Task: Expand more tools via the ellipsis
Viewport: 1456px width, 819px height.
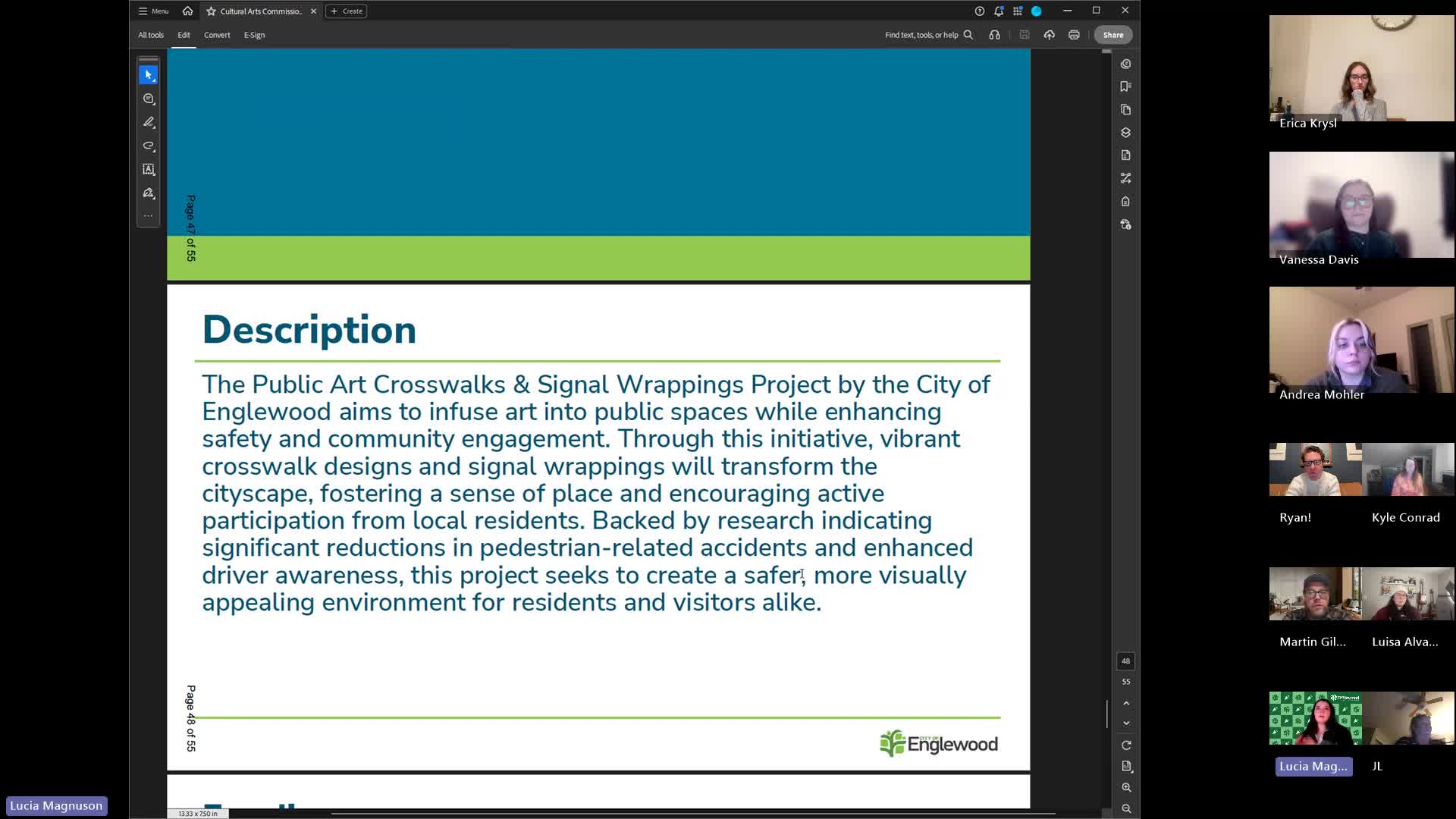Action: [x=149, y=215]
